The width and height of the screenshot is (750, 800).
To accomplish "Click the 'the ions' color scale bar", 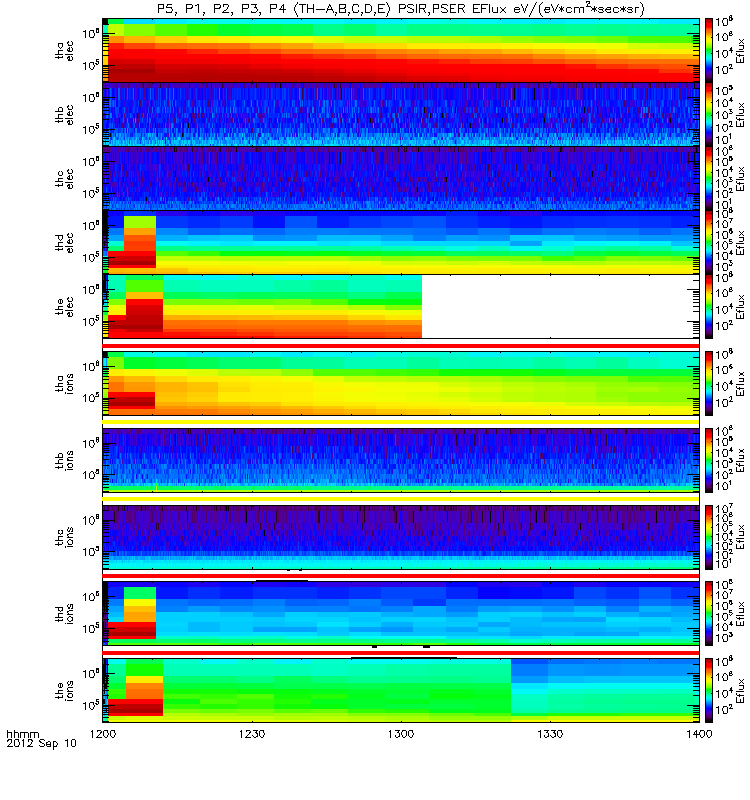I will tap(709, 690).
